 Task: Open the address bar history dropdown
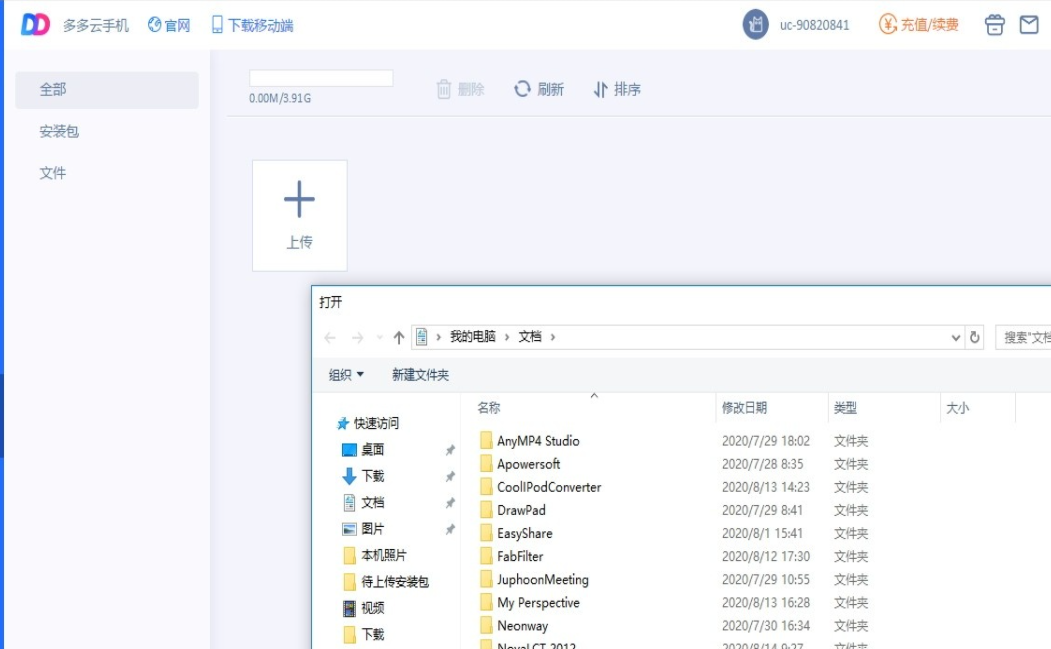point(956,338)
